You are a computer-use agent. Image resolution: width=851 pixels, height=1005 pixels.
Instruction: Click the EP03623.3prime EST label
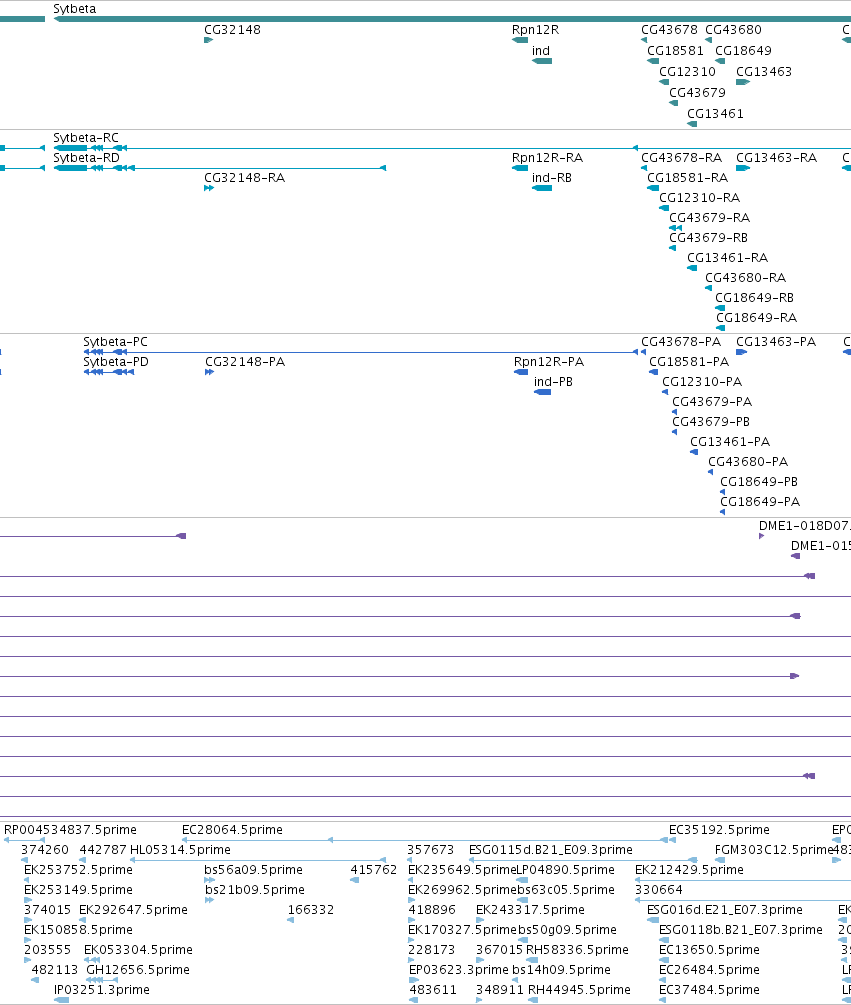point(458,970)
